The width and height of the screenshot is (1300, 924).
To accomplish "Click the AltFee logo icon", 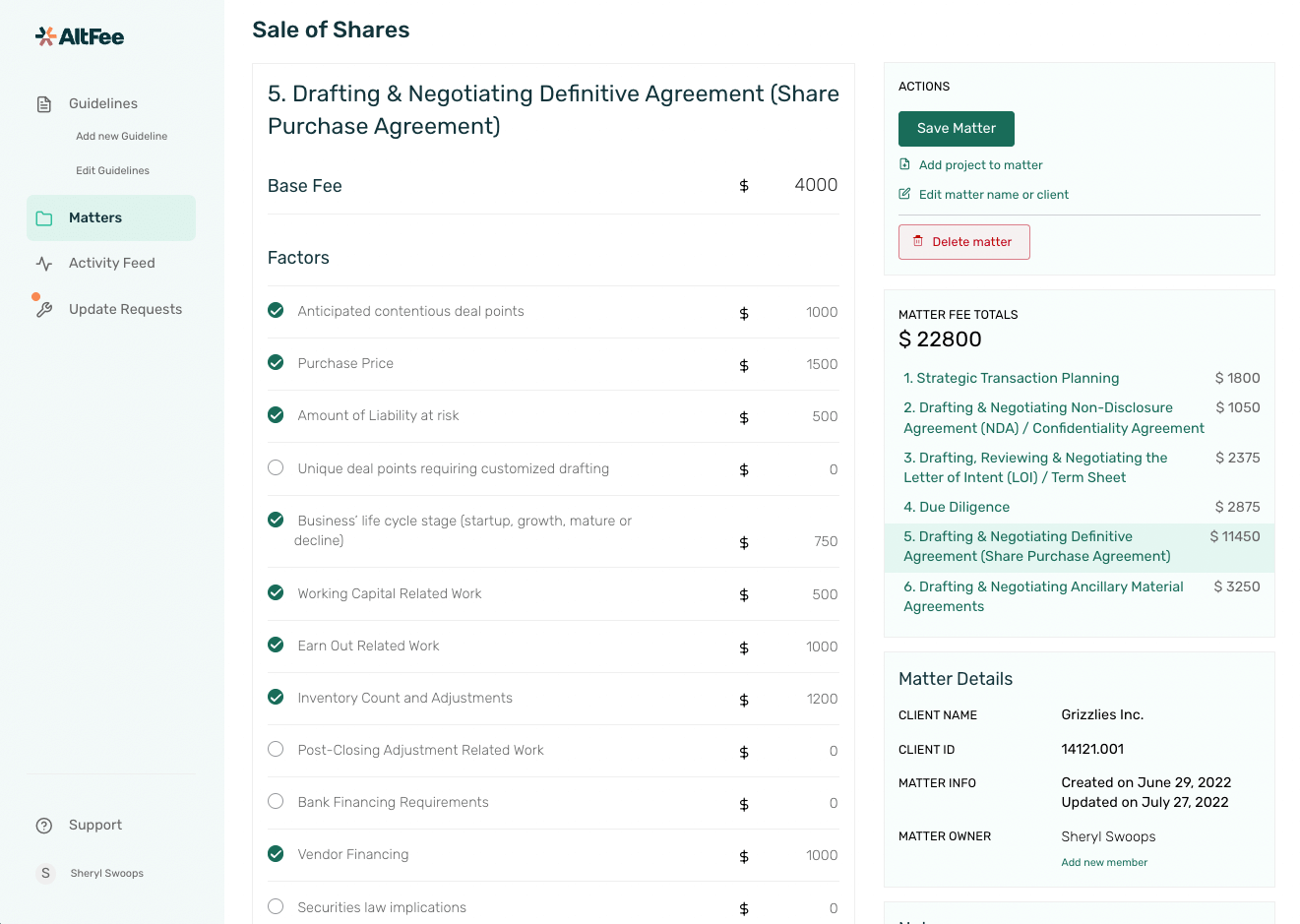I will coord(45,36).
